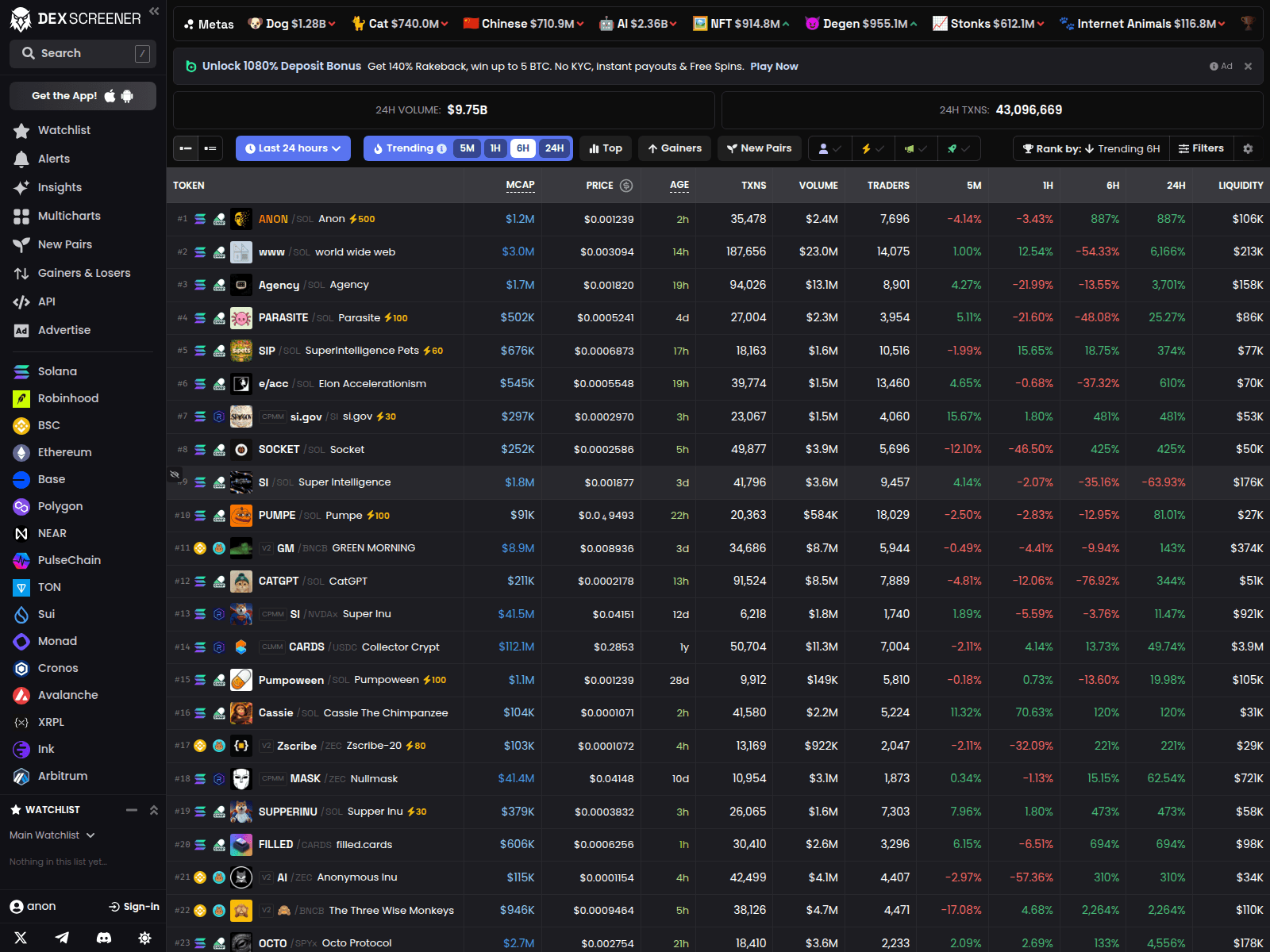Screen dimensions: 1270x952
Task: Open the Telegram social link
Action: 62,938
